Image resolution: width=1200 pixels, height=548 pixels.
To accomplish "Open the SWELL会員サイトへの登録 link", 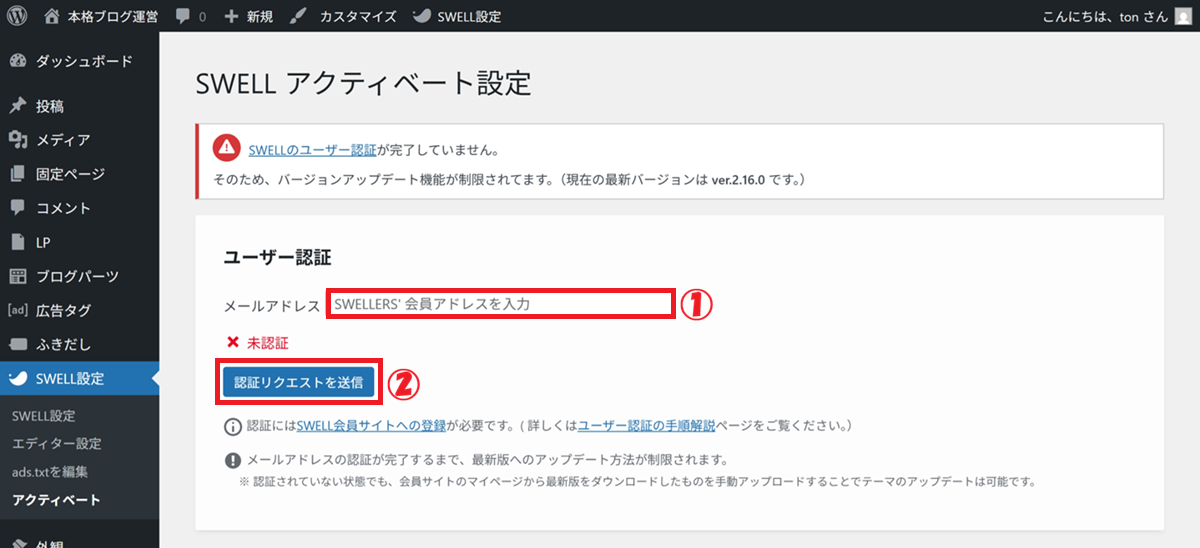I will pos(371,426).
